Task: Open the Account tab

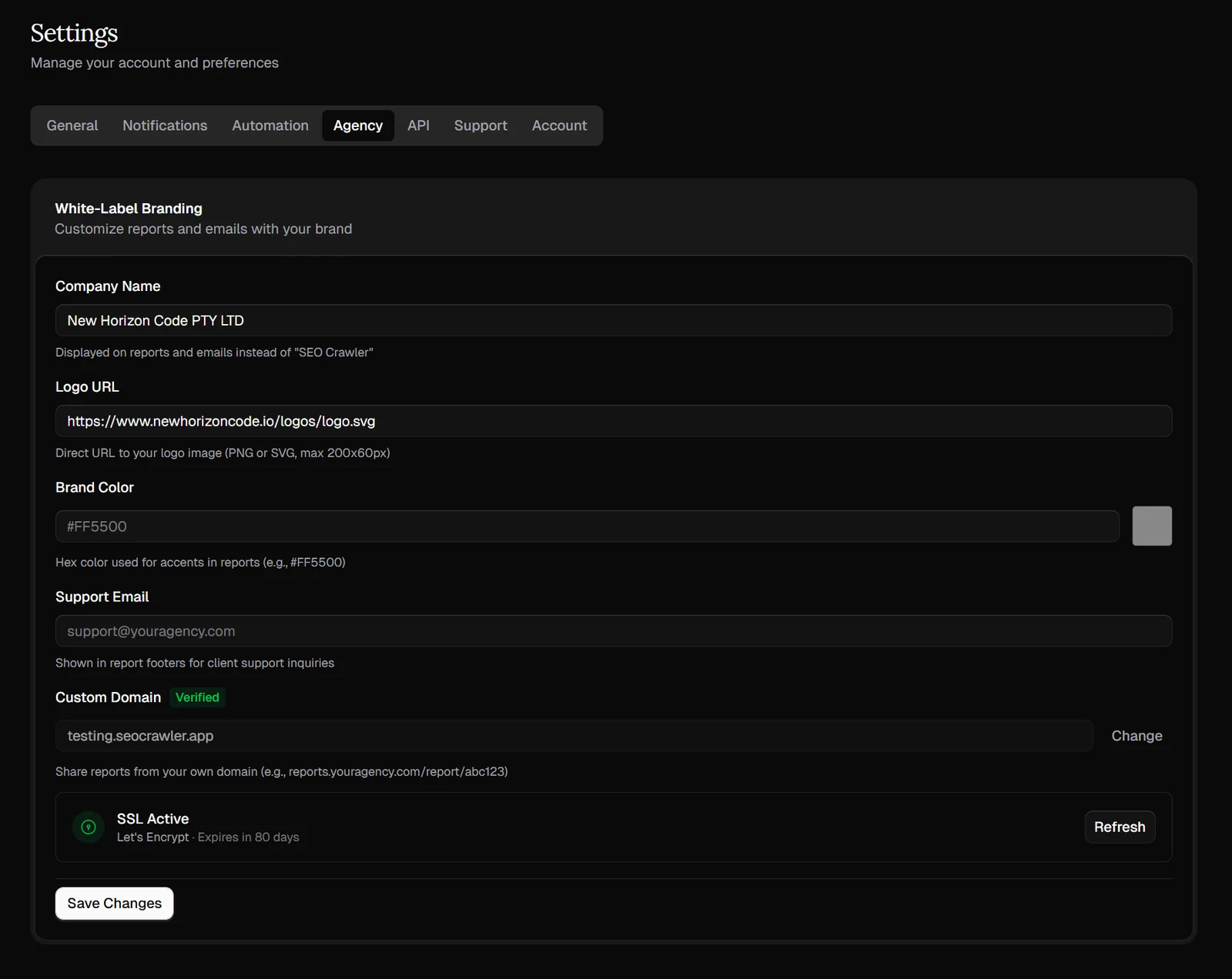Action: pyautogui.click(x=559, y=125)
